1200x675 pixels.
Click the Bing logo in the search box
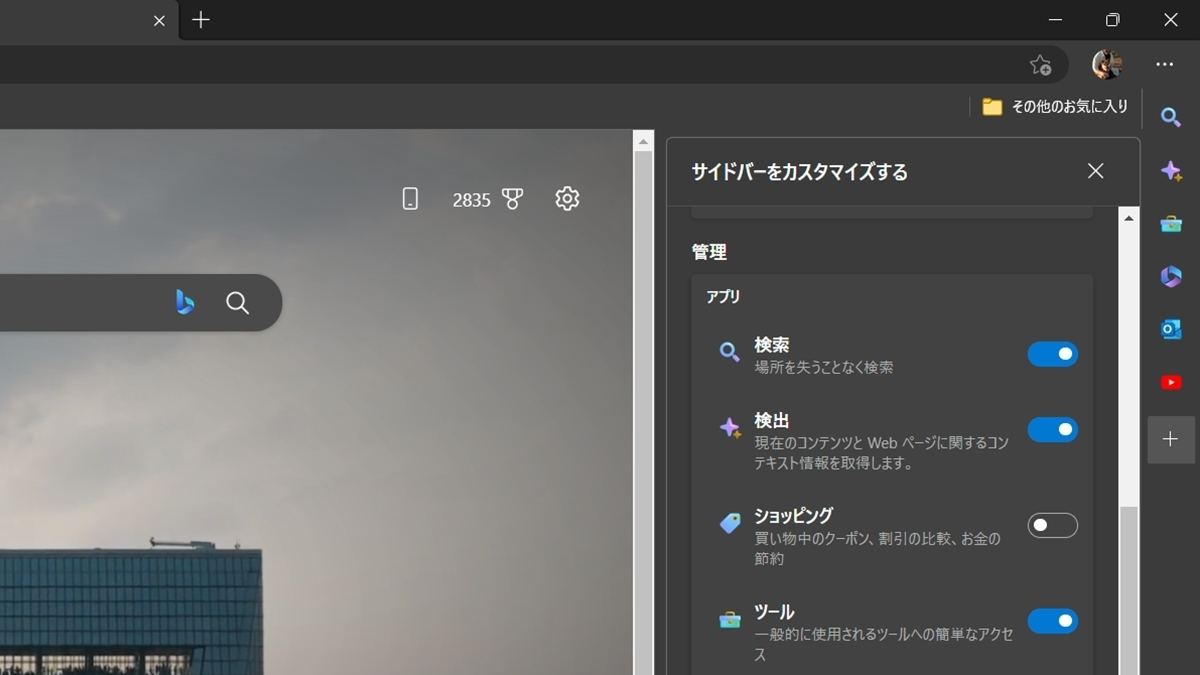point(185,302)
